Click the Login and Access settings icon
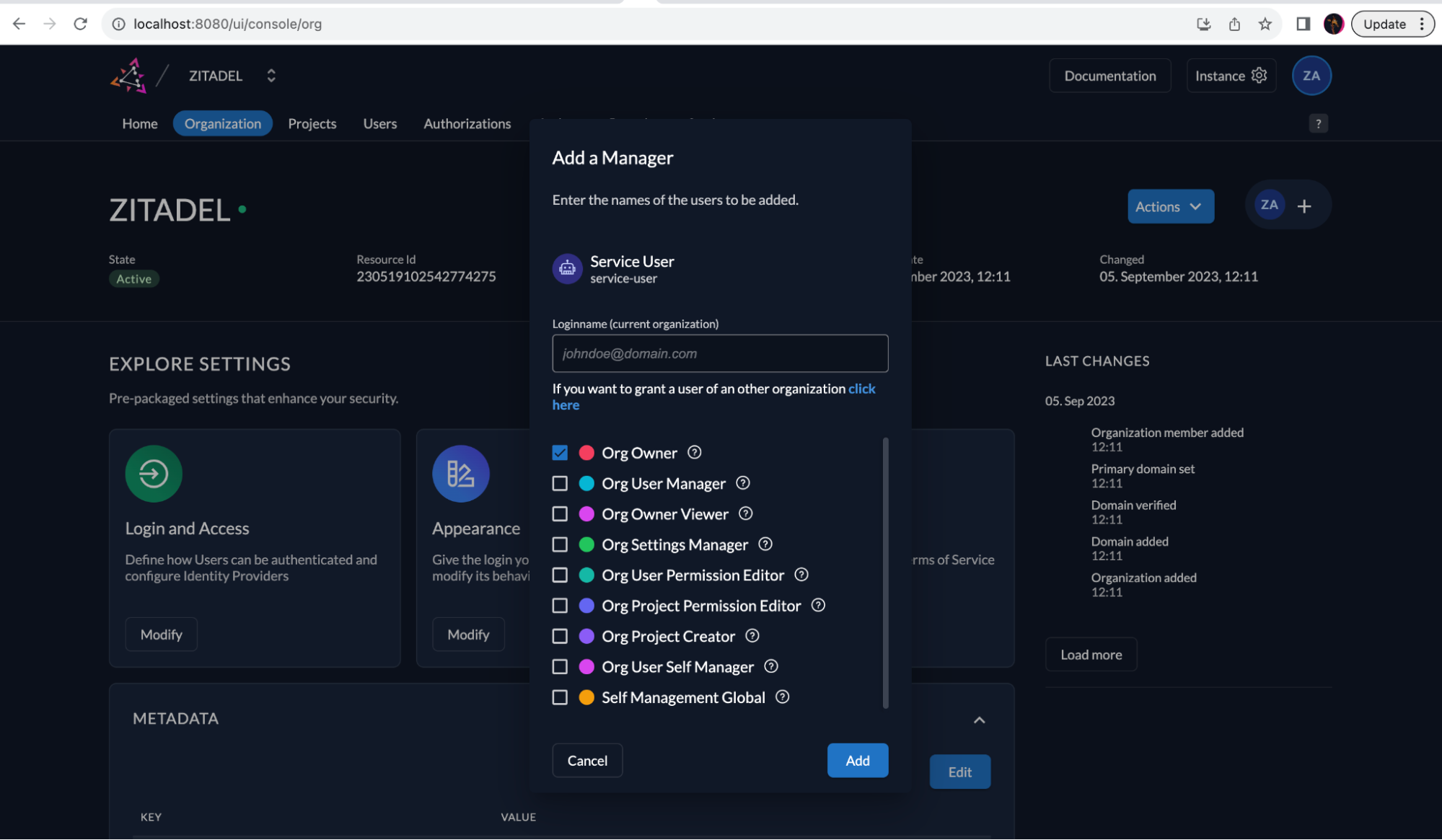Screen dimensions: 1442x840 click(x=153, y=473)
